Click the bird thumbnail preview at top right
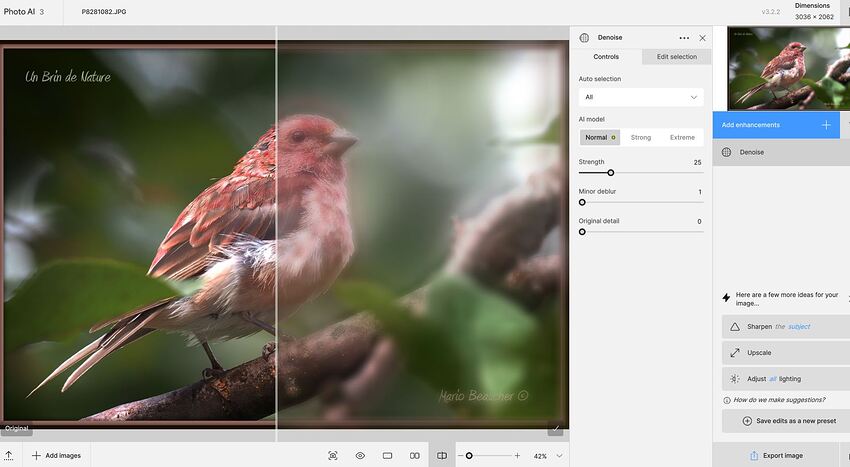 tap(788, 68)
